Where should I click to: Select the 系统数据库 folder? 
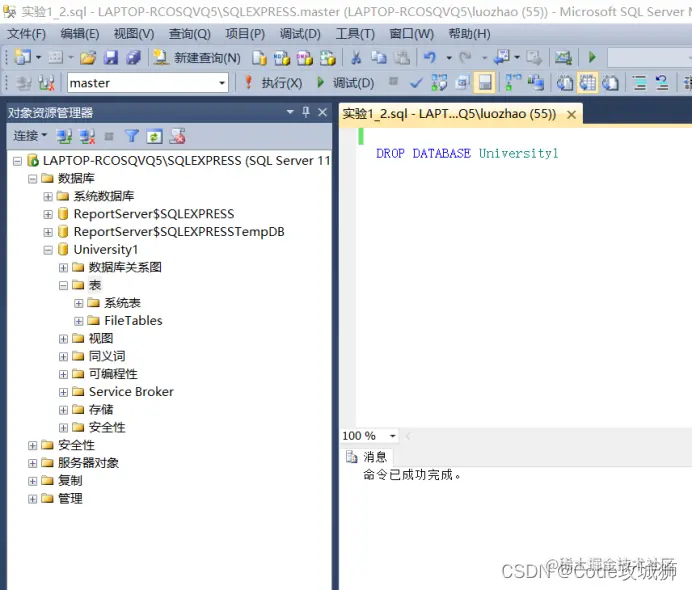(x=104, y=196)
